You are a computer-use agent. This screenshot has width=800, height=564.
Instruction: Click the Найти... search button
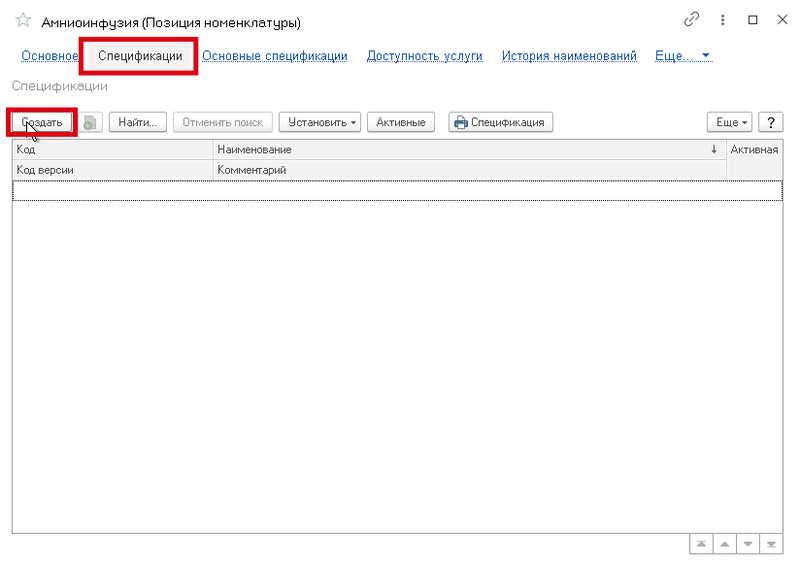[x=138, y=122]
